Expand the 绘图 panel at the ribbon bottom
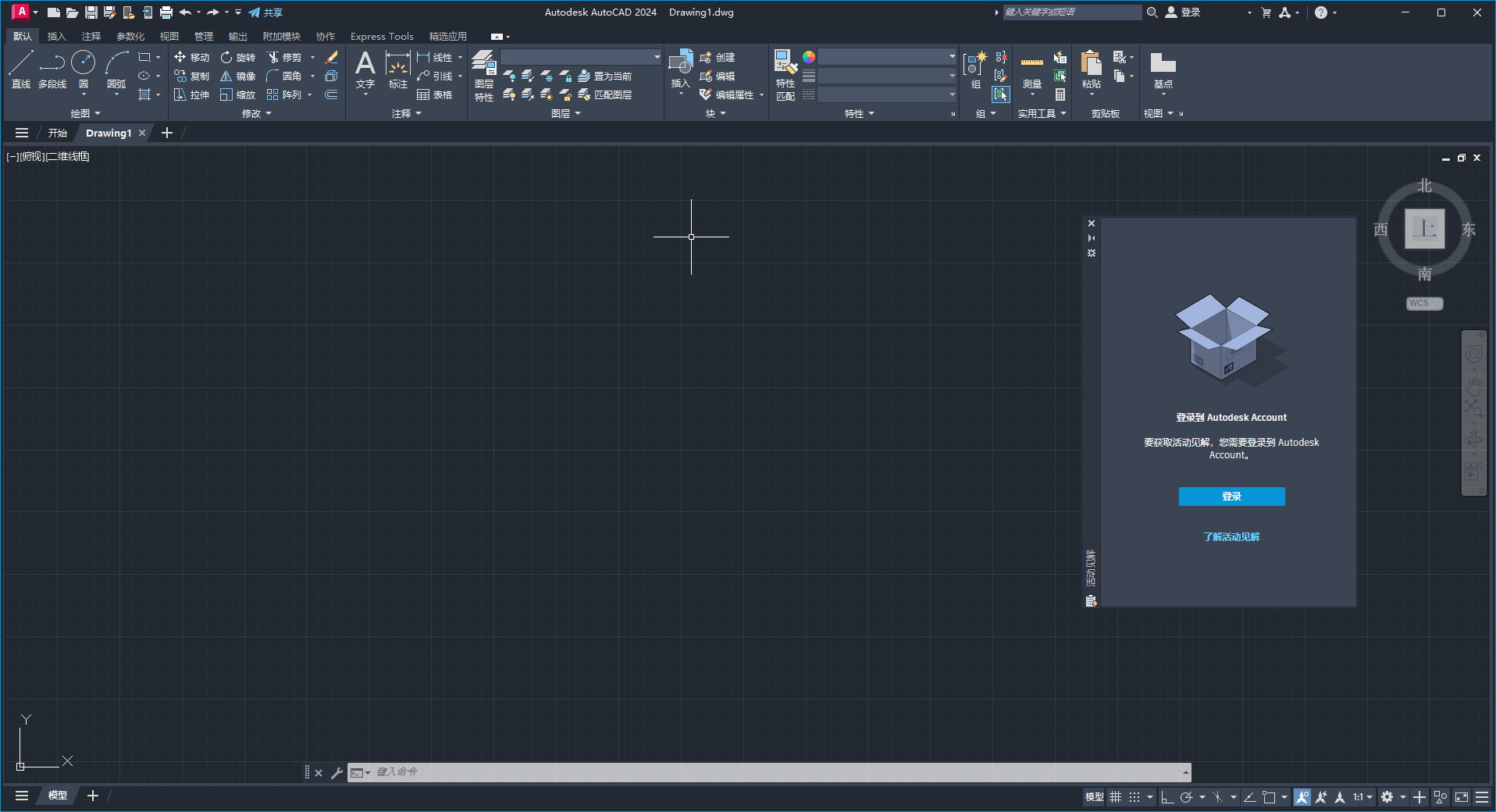This screenshot has width=1496, height=812. click(x=84, y=113)
